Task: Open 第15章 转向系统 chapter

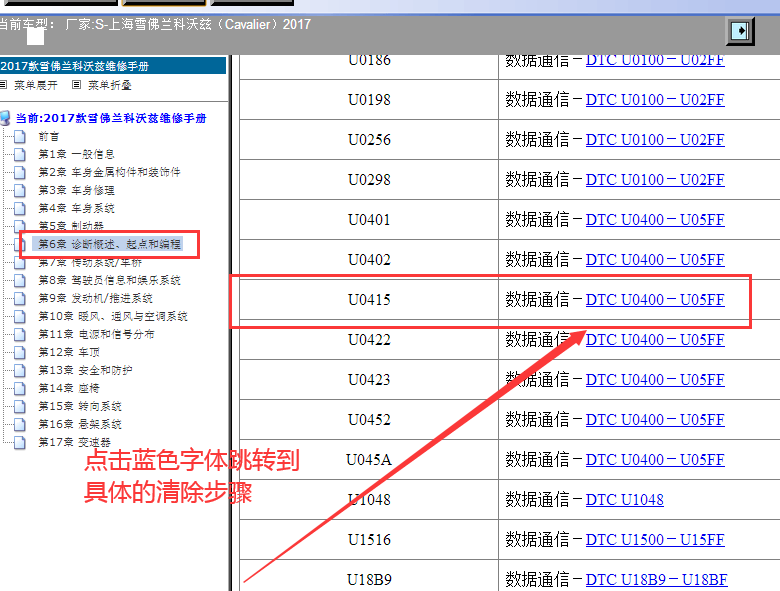Action: tap(80, 406)
